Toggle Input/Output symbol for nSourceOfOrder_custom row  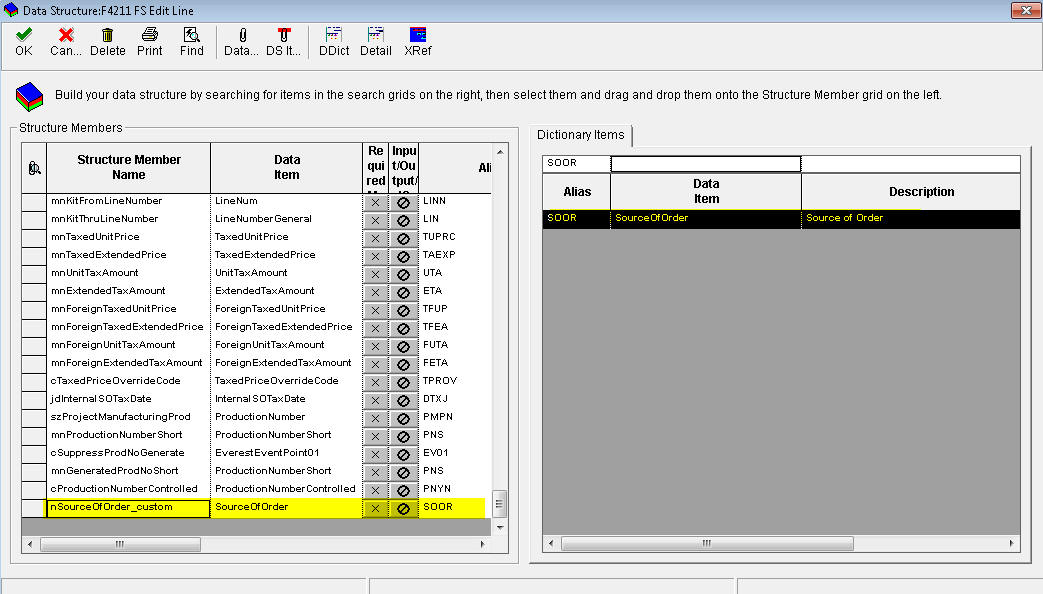click(403, 508)
